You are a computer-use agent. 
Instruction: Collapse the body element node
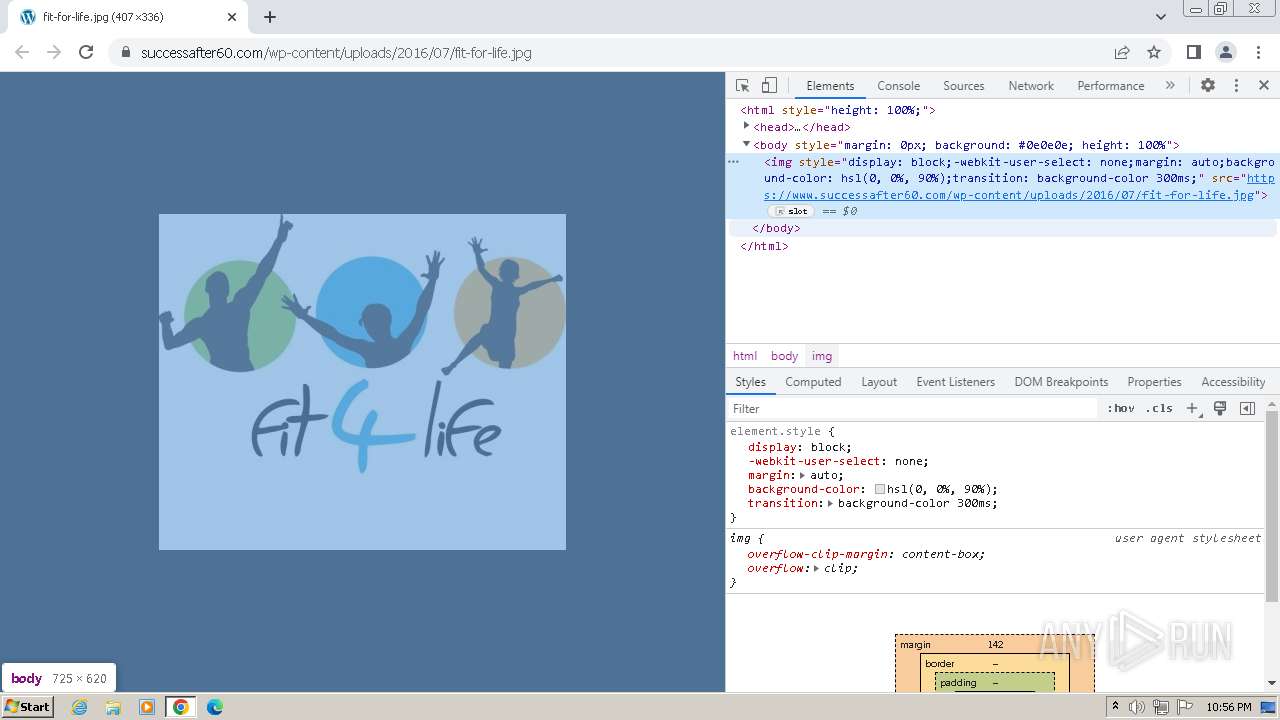pos(746,144)
